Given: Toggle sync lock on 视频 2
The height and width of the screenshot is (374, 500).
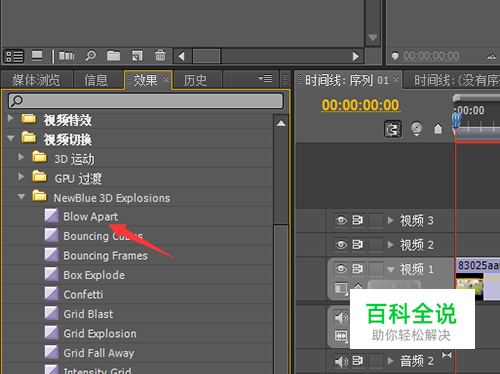Looking at the screenshot, I should pyautogui.click(x=358, y=245).
